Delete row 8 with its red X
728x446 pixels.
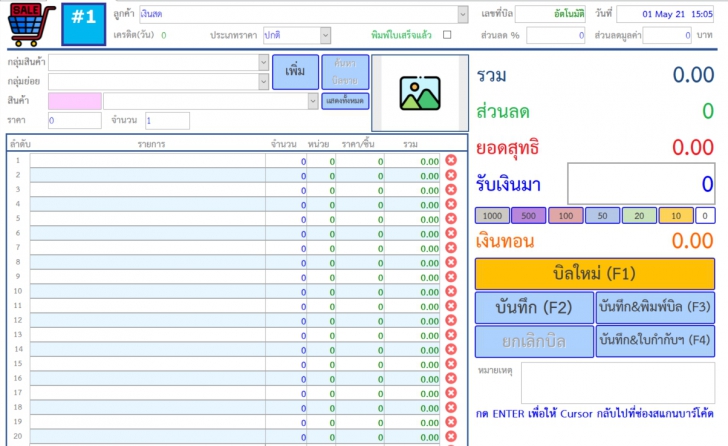pyautogui.click(x=451, y=262)
